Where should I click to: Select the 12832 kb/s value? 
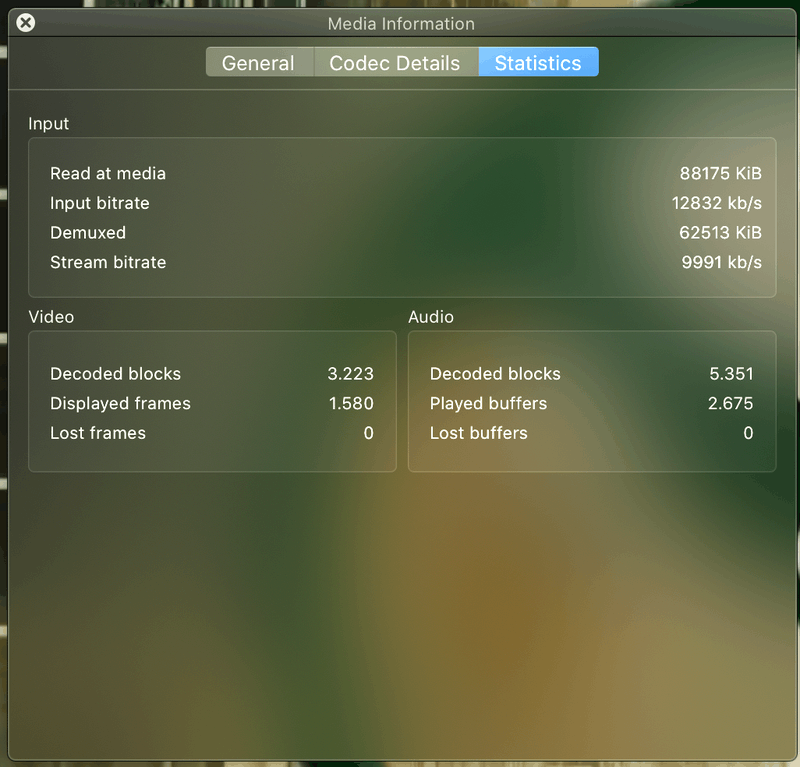click(x=716, y=203)
